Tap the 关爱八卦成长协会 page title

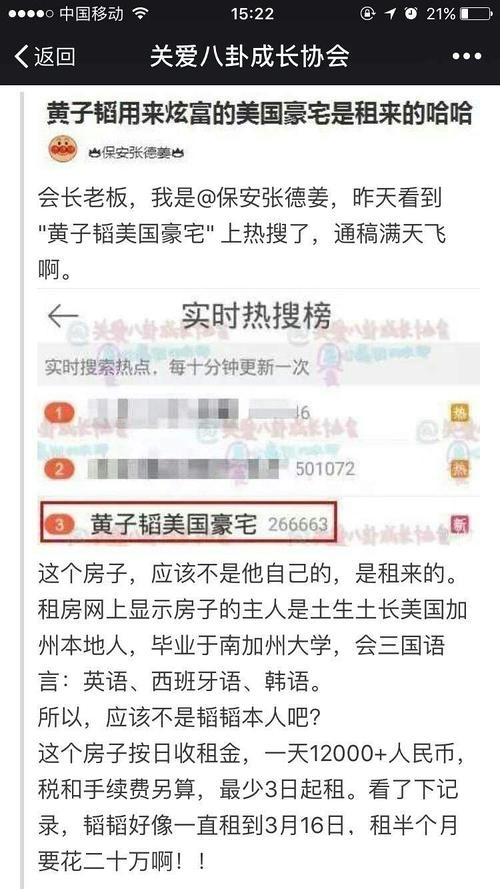[249, 57]
